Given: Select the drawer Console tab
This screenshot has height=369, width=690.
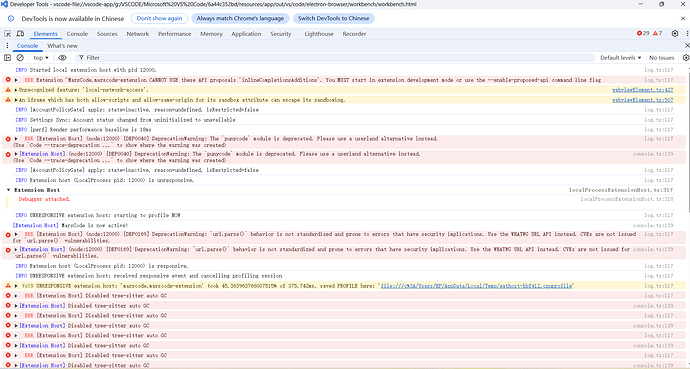Looking at the screenshot, I should pyautogui.click(x=27, y=46).
